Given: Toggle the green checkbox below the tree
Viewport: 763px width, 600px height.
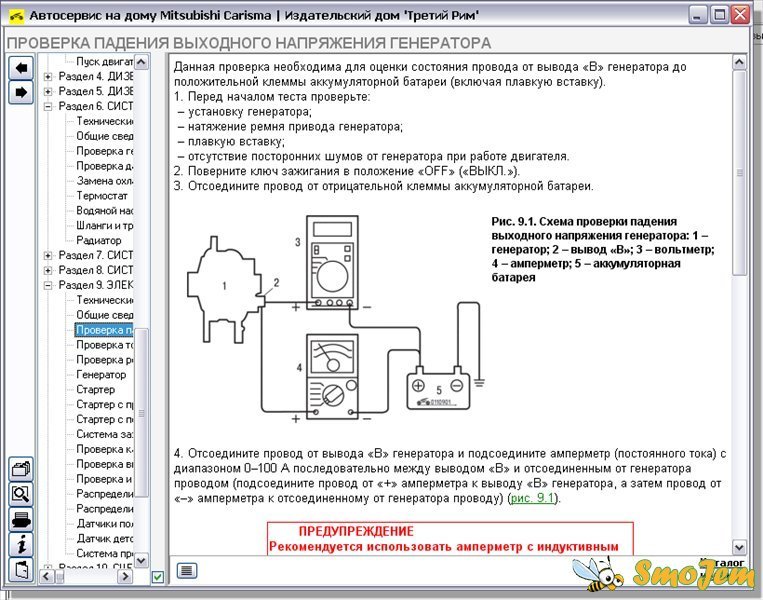Looking at the screenshot, I should pyautogui.click(x=158, y=577).
